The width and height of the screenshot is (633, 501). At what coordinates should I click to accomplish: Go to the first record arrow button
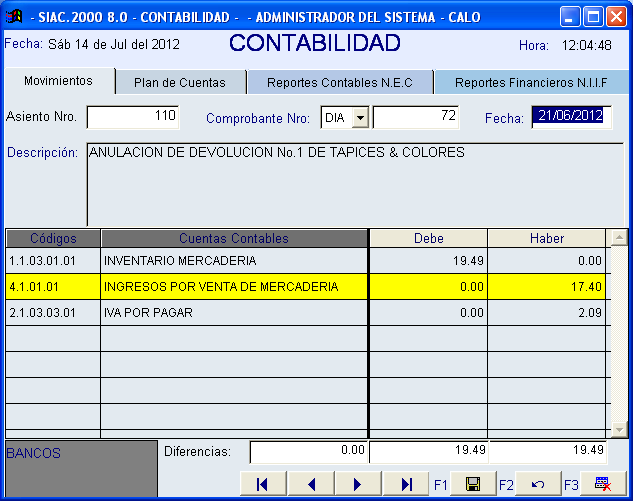coord(263,484)
